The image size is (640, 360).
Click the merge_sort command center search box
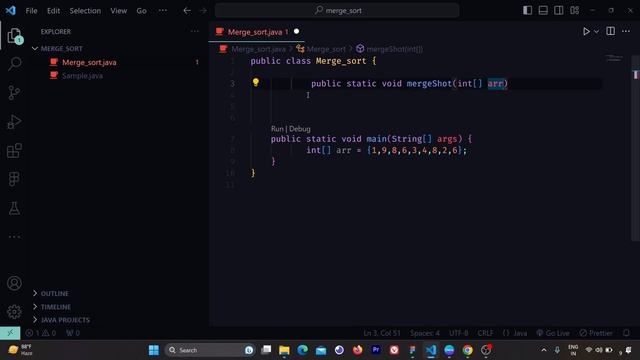click(337, 11)
